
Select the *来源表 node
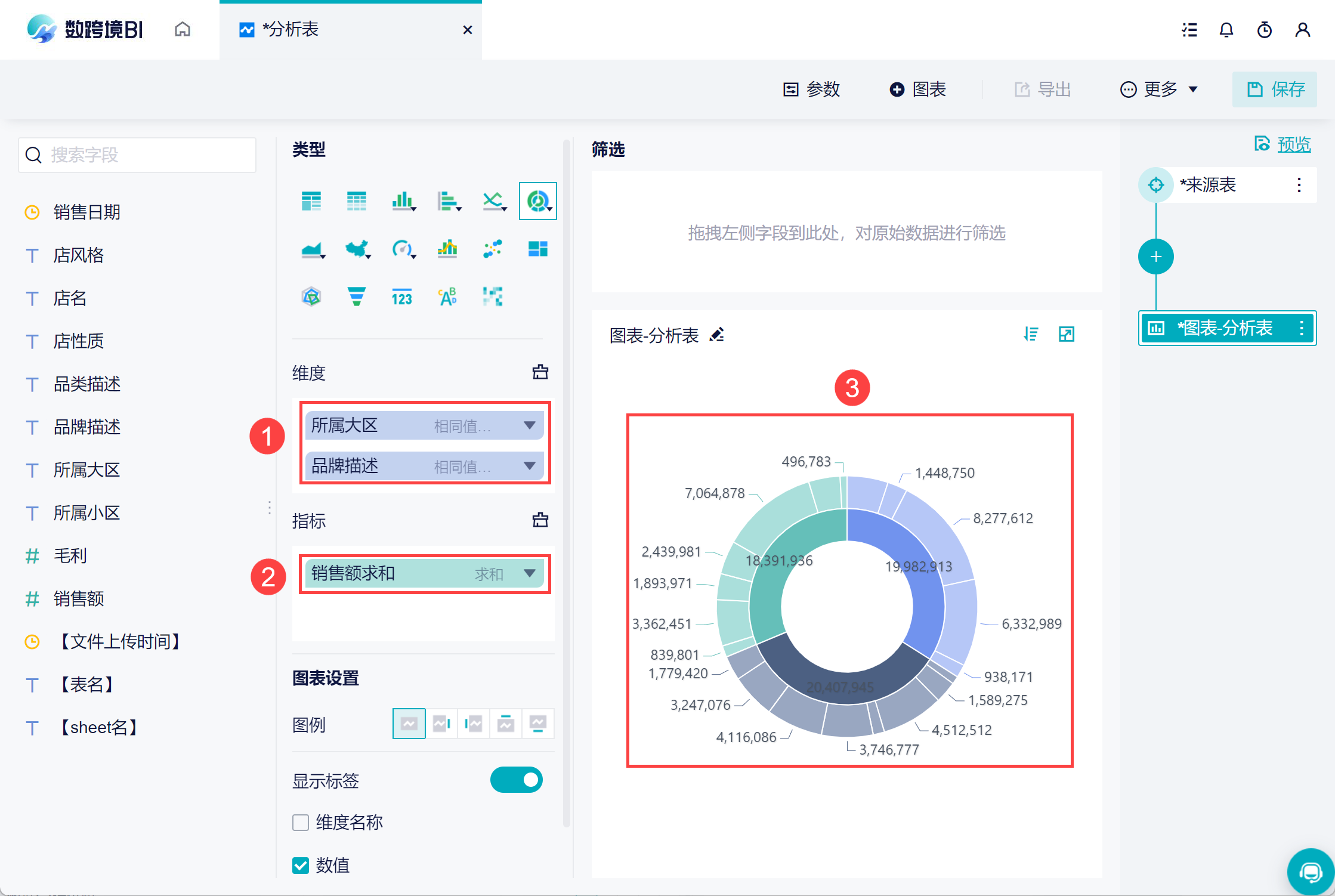point(1208,185)
